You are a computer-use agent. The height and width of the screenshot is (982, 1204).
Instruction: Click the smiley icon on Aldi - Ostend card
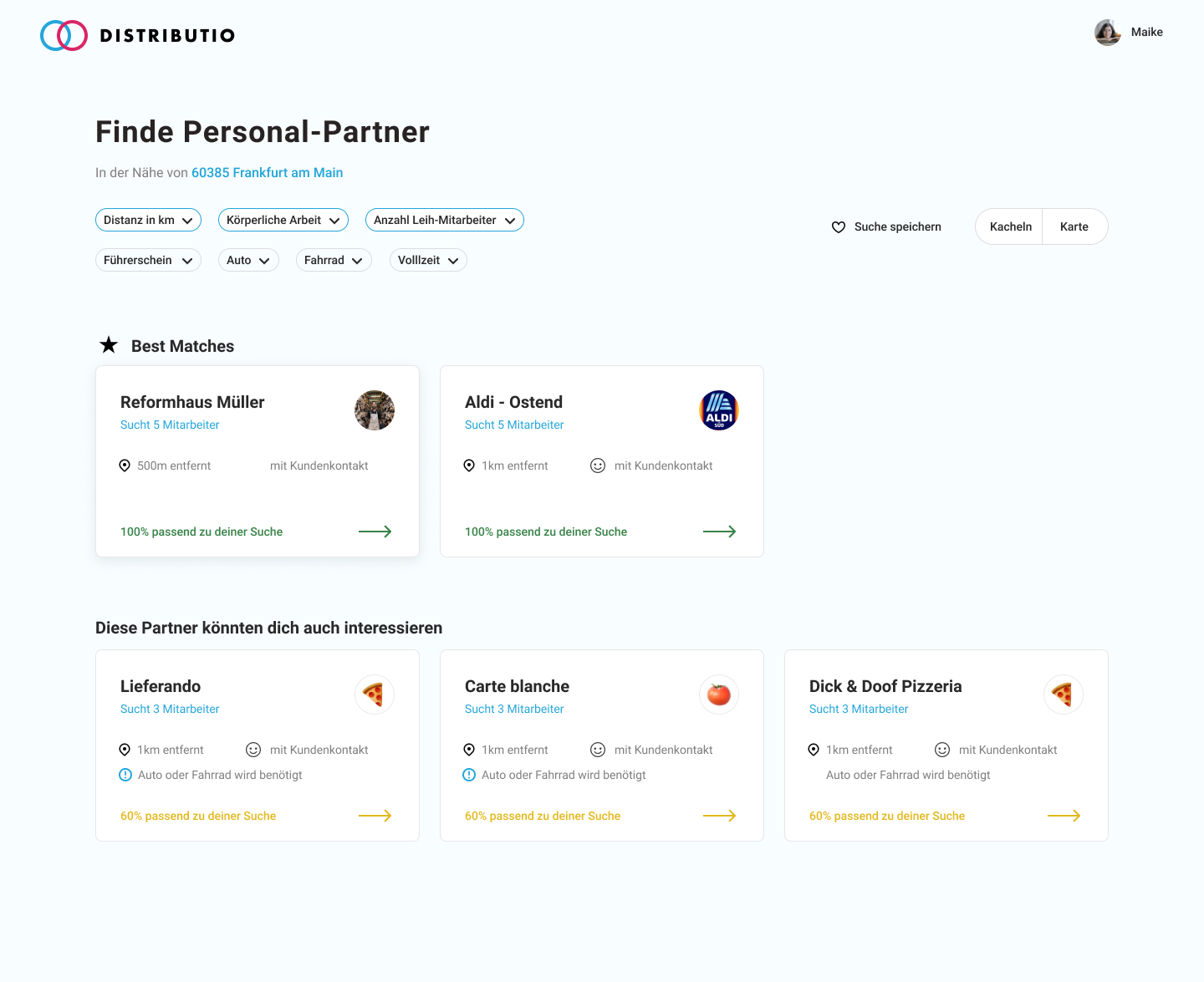point(598,466)
